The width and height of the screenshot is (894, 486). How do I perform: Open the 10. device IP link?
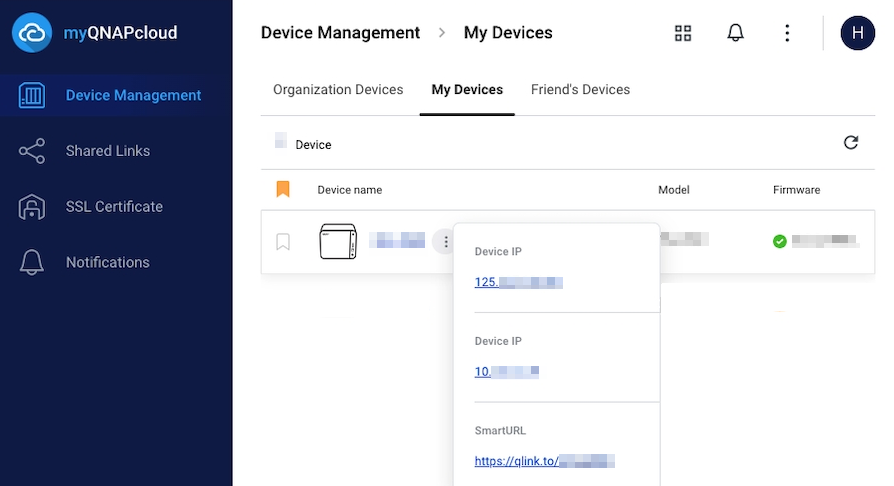(x=506, y=371)
